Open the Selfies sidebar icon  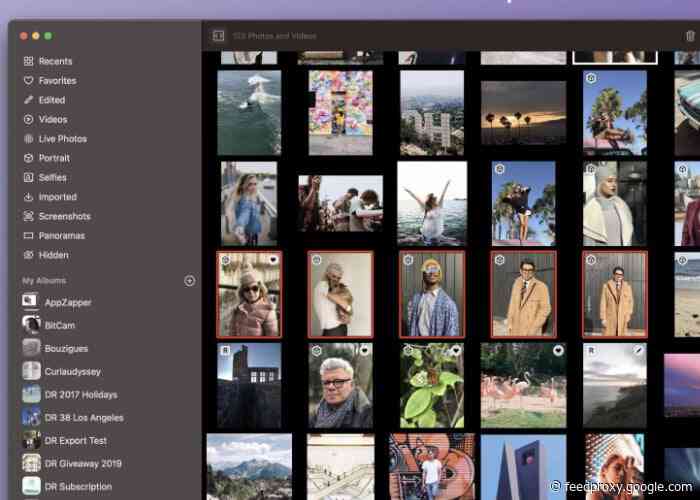[x=29, y=177]
